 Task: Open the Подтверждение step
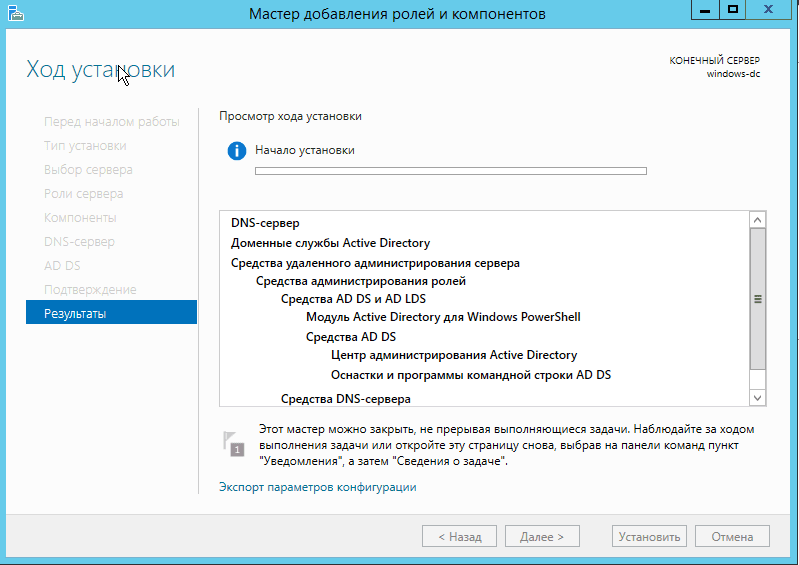coord(90,289)
